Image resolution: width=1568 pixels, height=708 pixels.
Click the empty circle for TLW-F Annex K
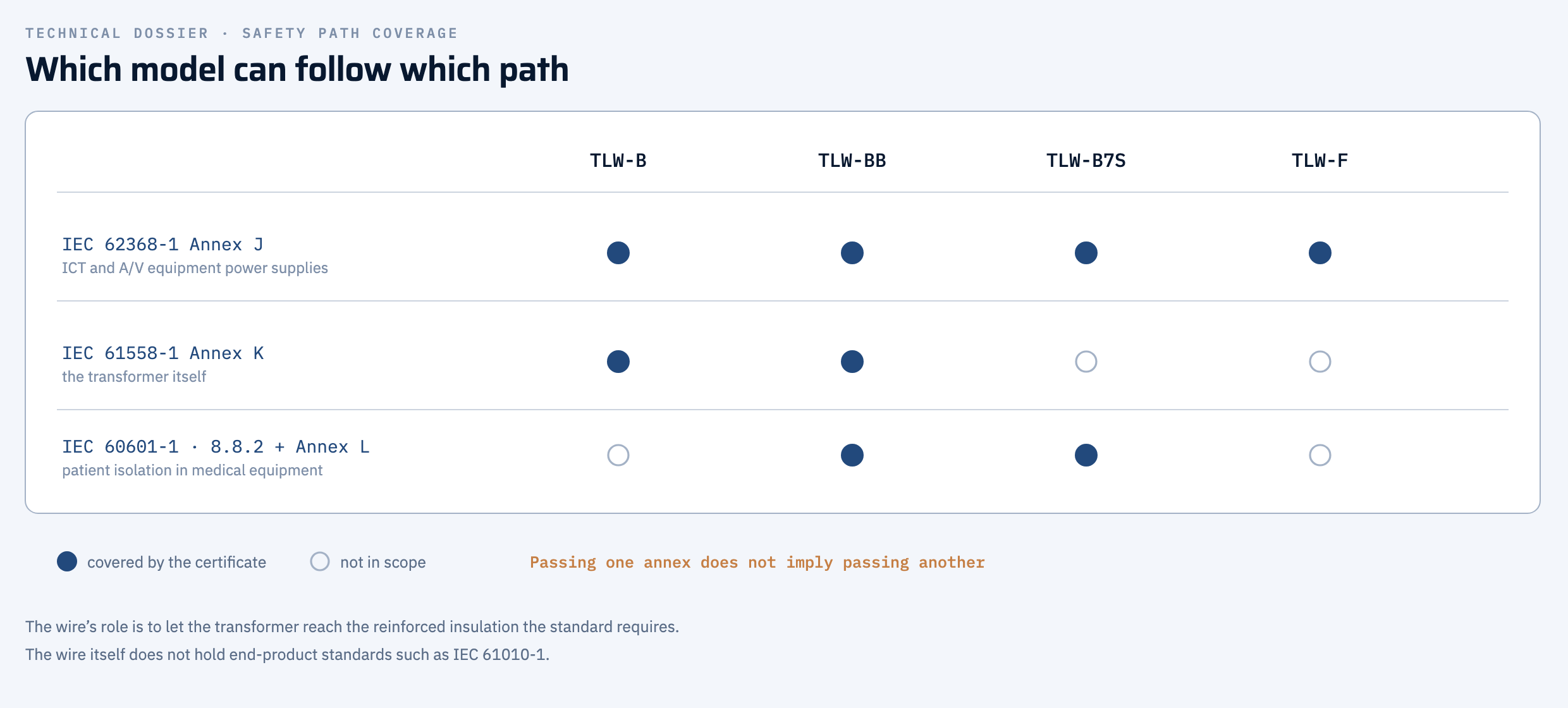point(1320,362)
